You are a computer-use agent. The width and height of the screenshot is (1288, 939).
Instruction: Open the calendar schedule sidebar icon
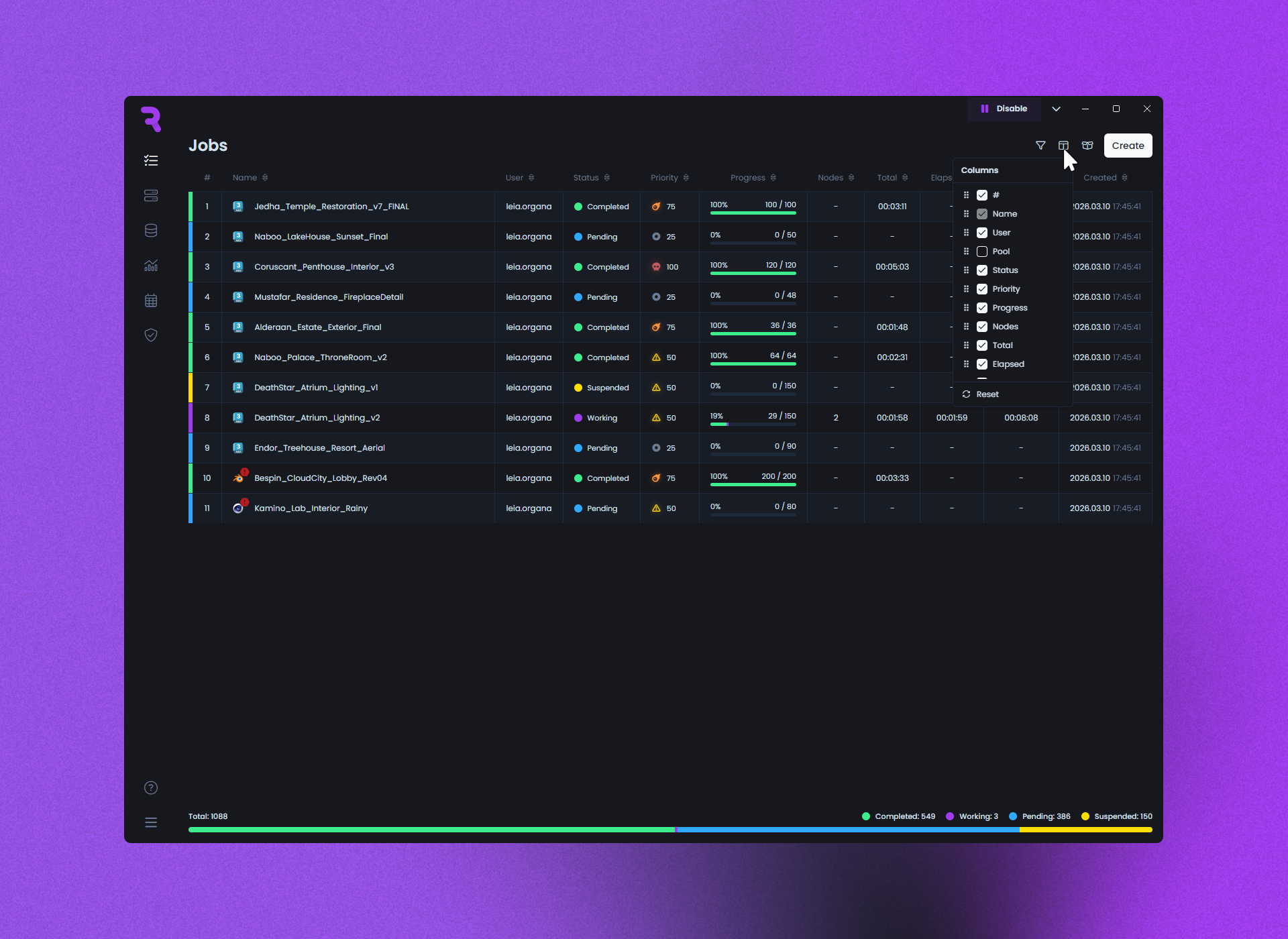151,300
